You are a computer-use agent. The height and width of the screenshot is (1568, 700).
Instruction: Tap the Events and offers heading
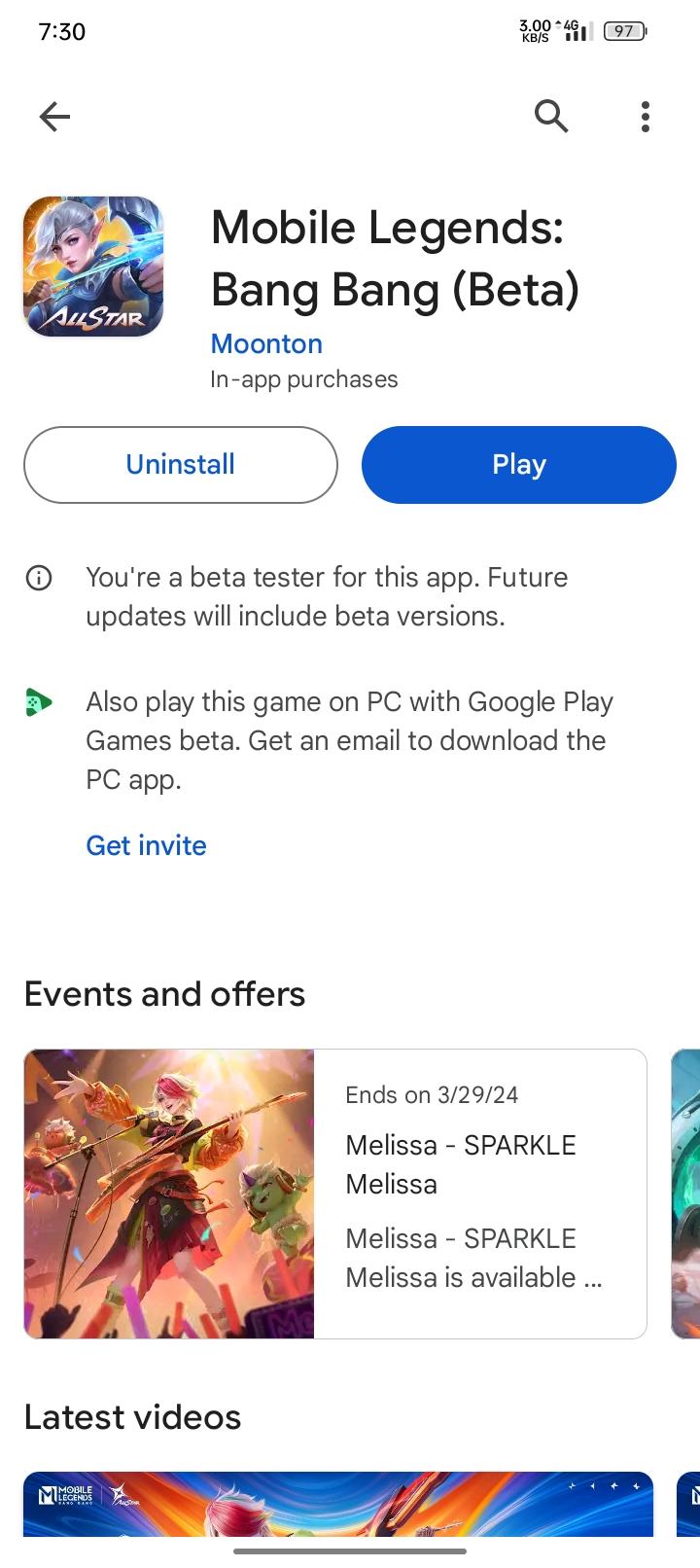click(x=164, y=994)
